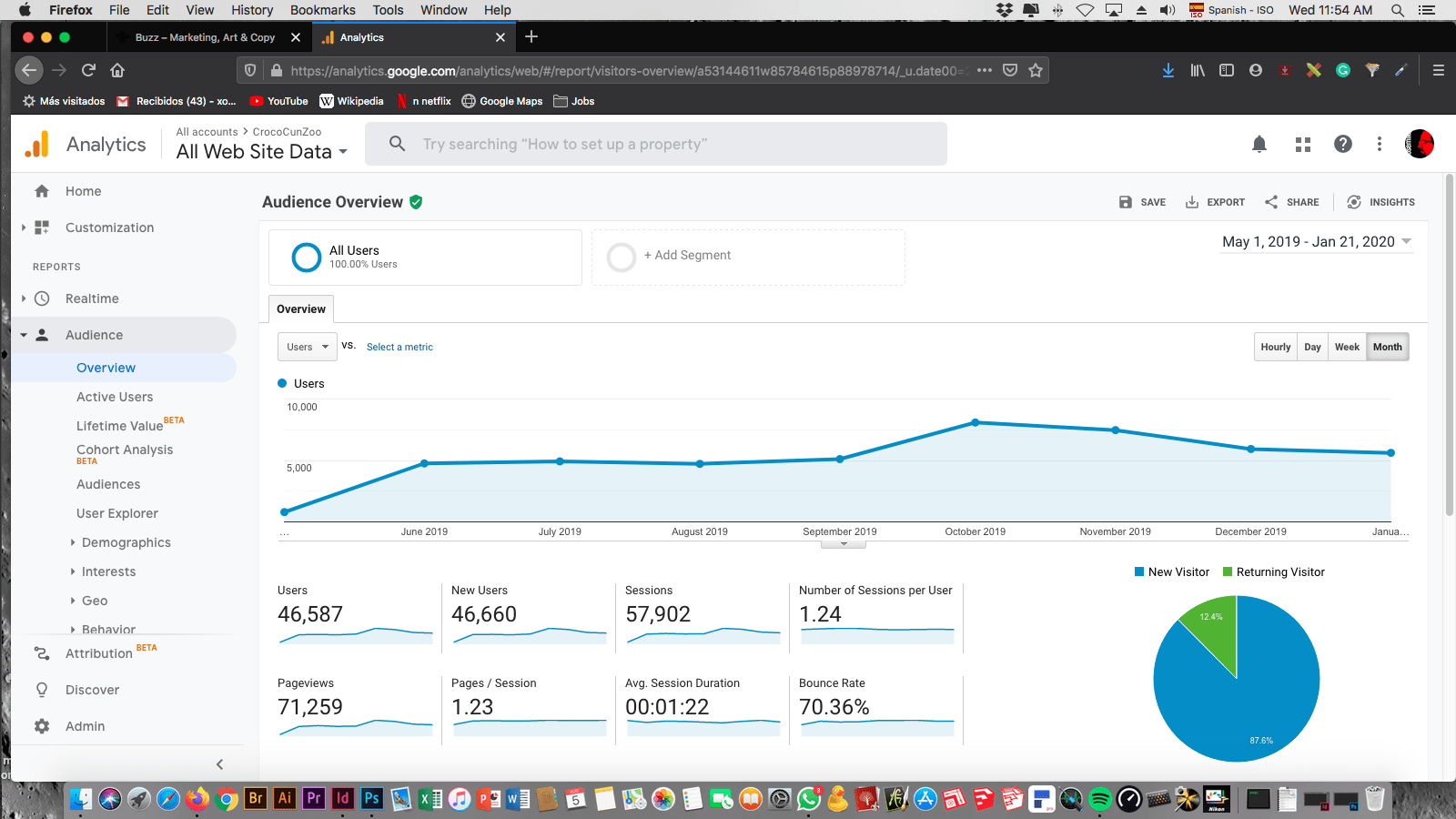The height and width of the screenshot is (819, 1456).
Task: Set chart granularity to Day
Action: coord(1312,347)
